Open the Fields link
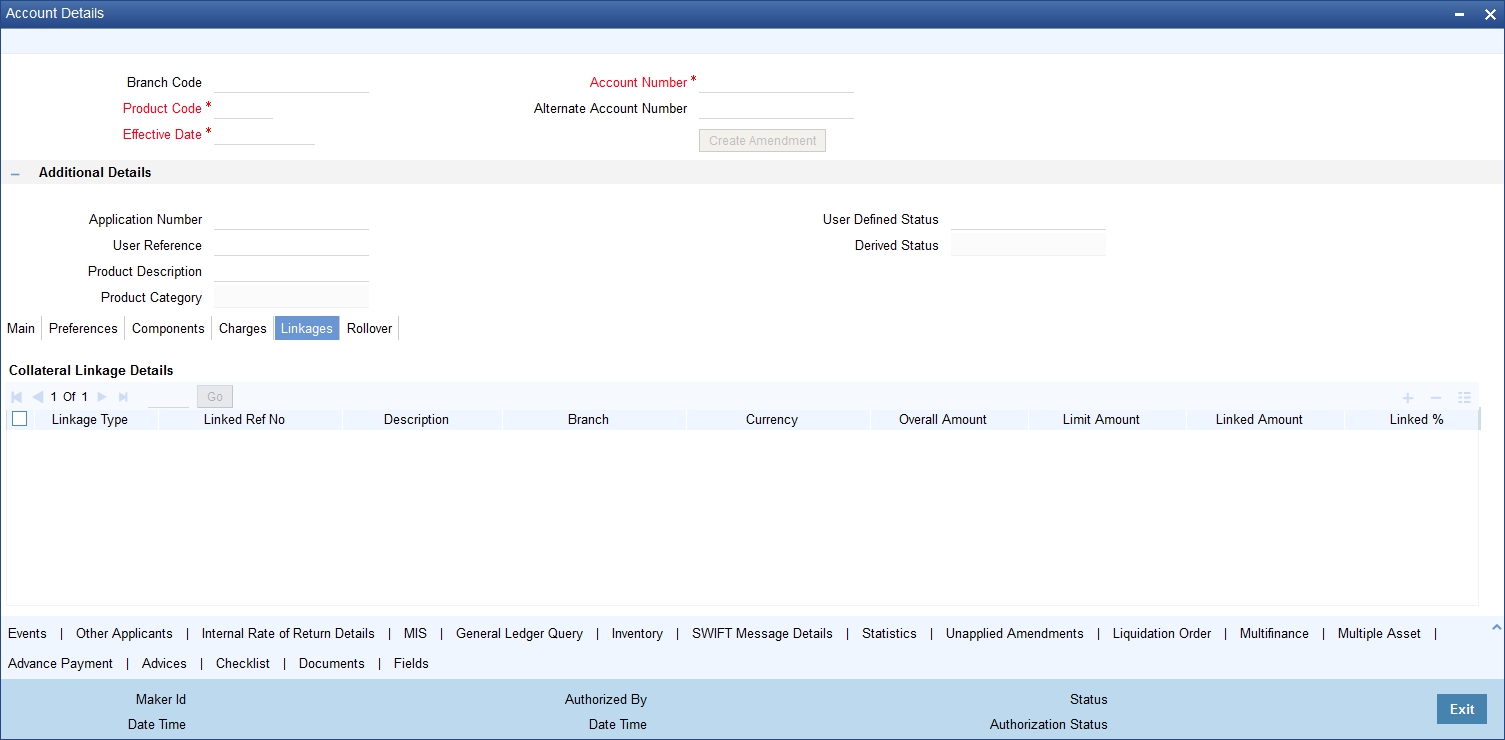Screen dimensions: 1505x740 (x=411, y=663)
